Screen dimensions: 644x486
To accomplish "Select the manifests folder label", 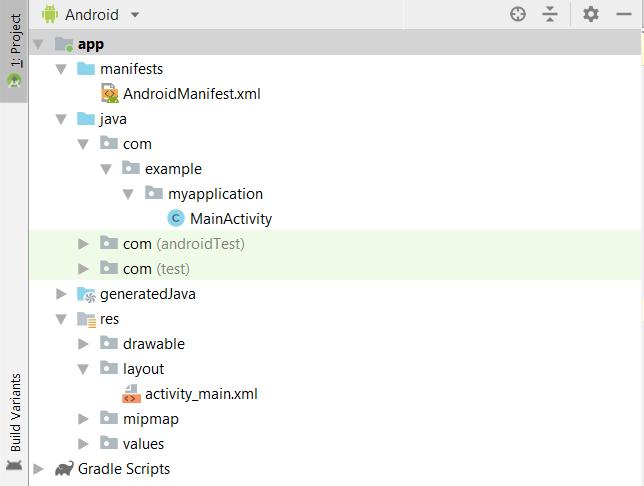I will point(131,69).
